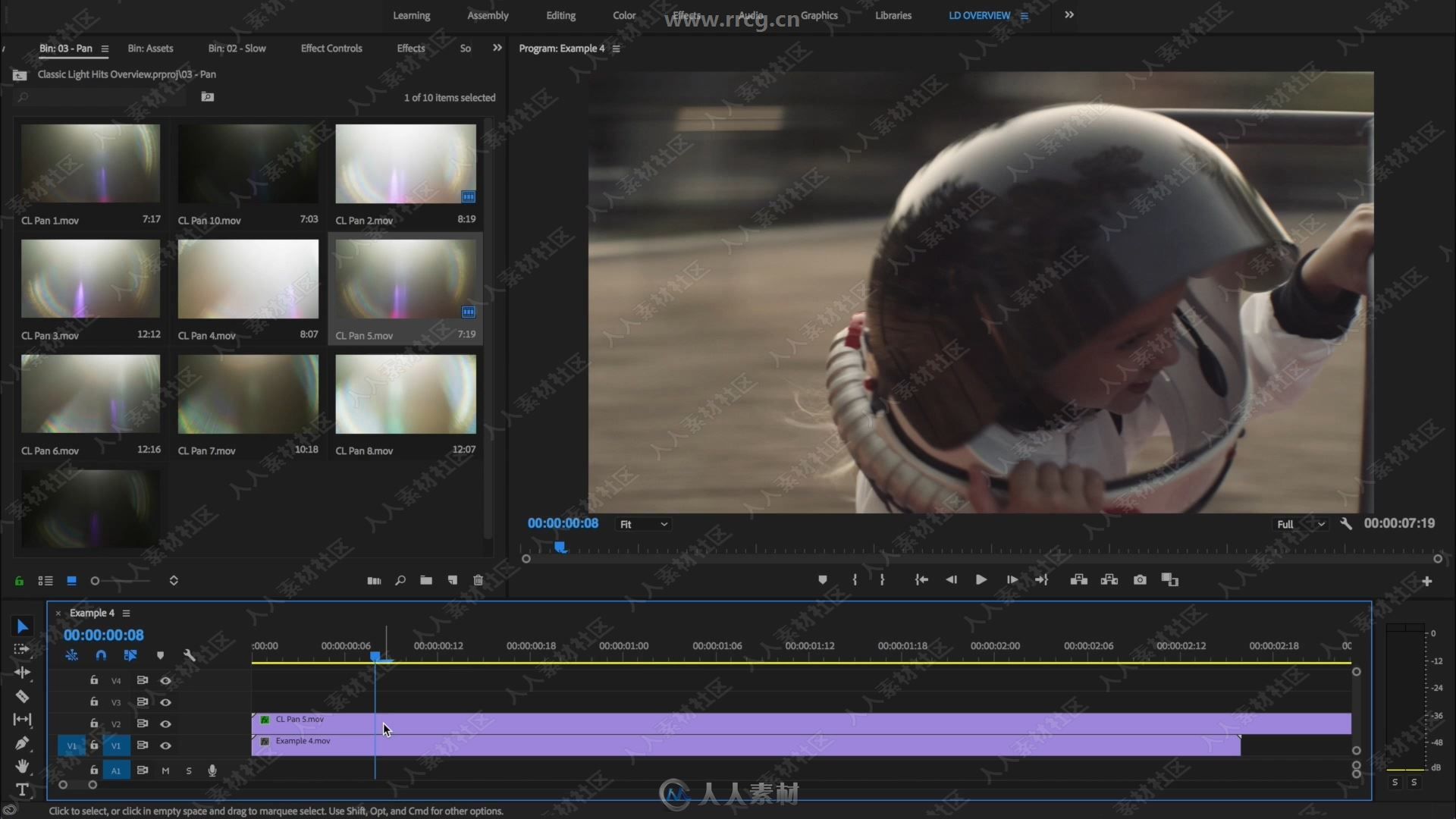Screen dimensions: 1456x819
Task: Step forward one frame
Action: click(1012, 580)
